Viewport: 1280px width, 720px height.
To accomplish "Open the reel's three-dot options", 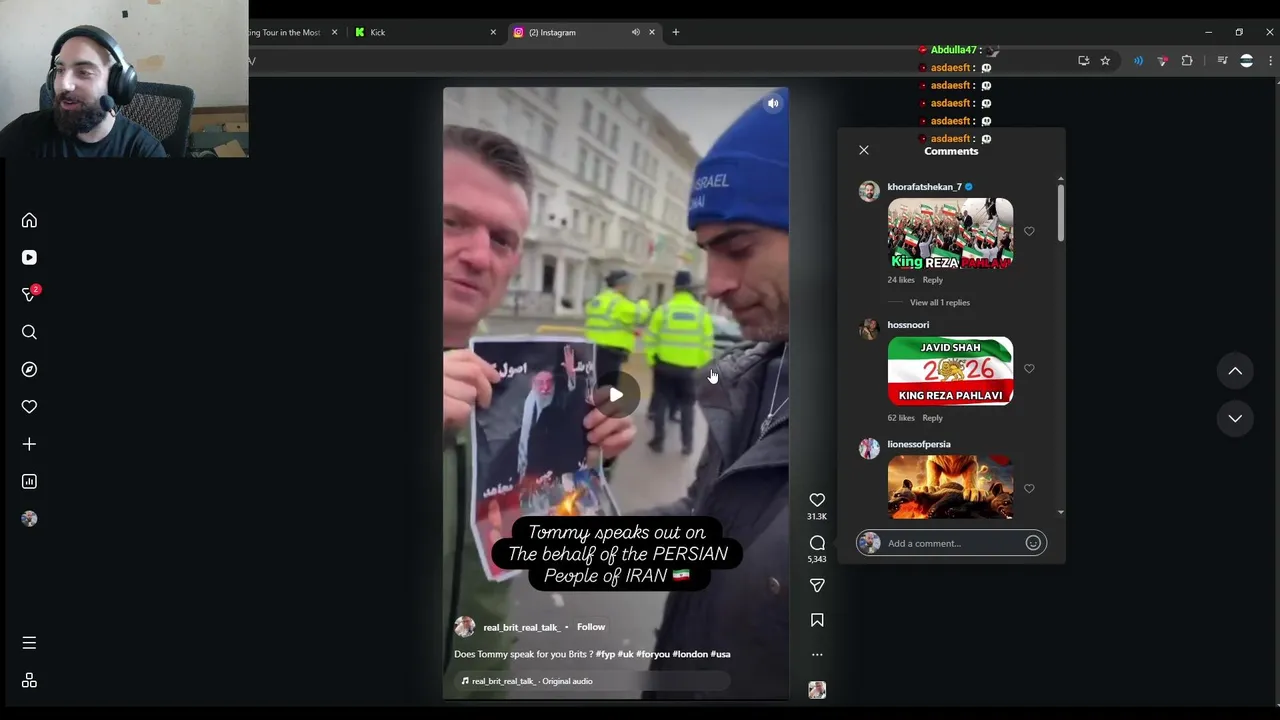I will point(817,655).
